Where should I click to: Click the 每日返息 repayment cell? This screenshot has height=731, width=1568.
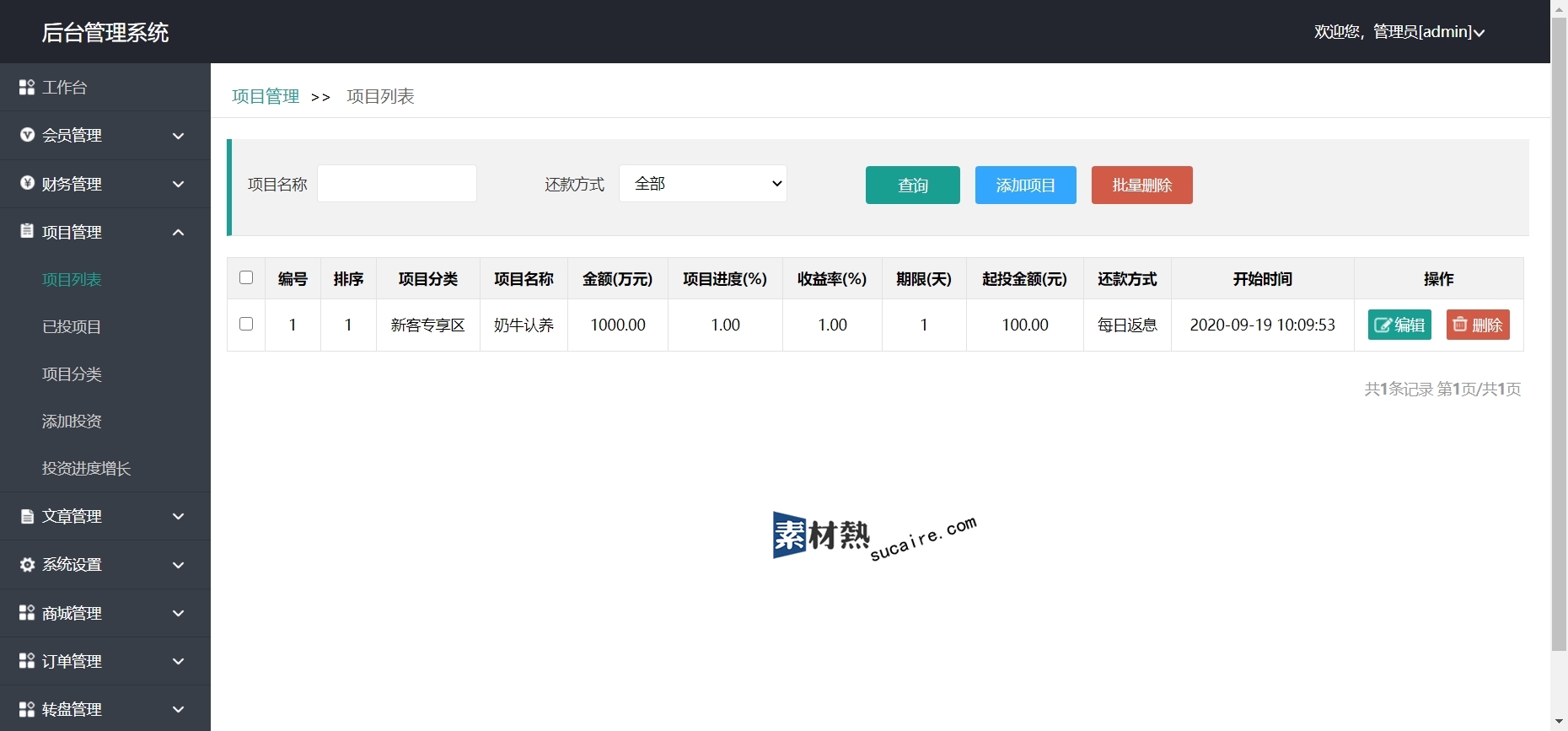[1127, 325]
